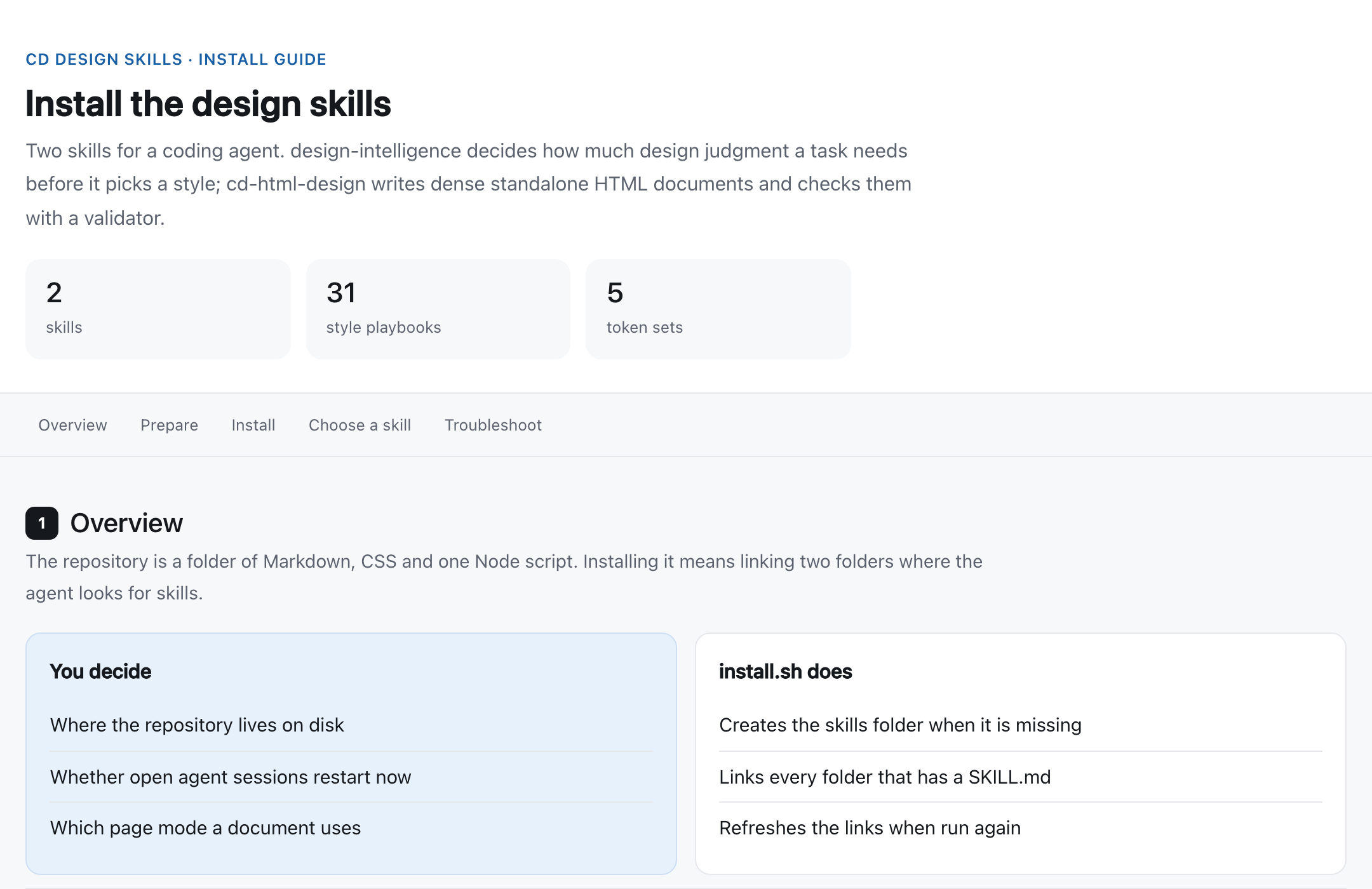This screenshot has height=889, width=1372.
Task: Click the 5 token sets card
Action: [x=718, y=309]
